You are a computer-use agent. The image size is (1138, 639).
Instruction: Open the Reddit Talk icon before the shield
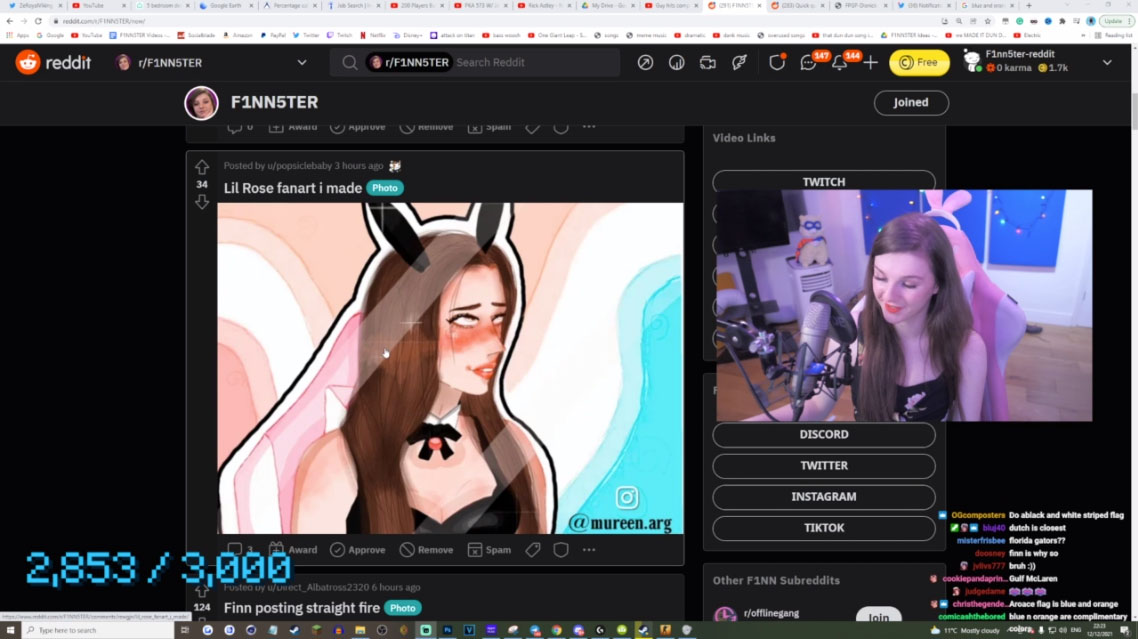(739, 62)
